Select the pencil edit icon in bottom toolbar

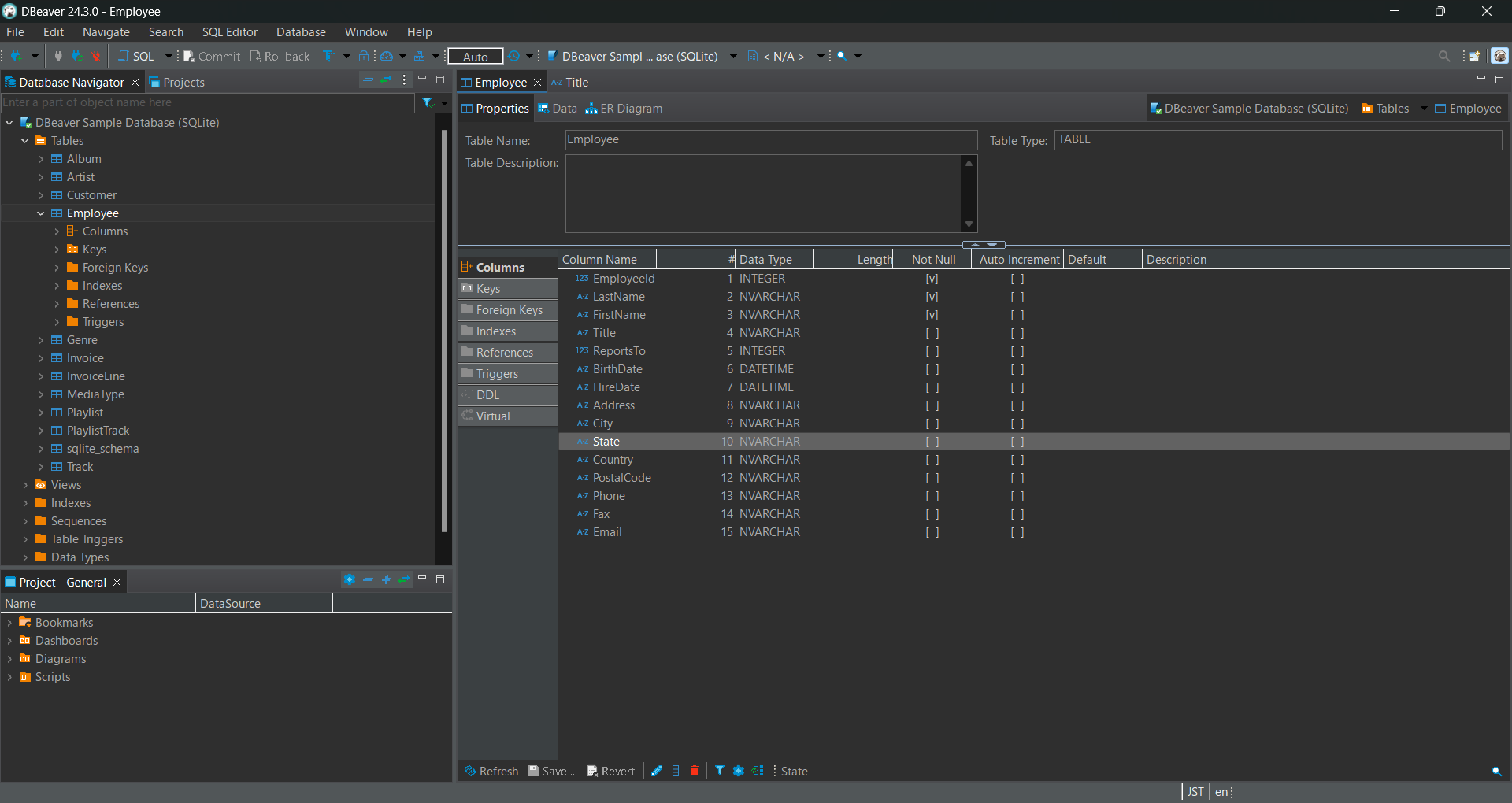[657, 772]
